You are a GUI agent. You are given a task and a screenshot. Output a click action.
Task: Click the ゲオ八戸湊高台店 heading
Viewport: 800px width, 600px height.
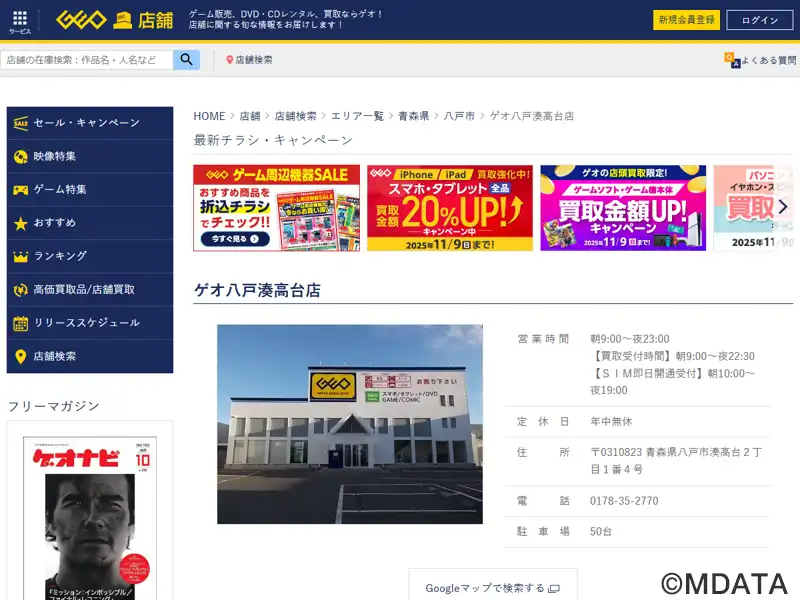257,290
